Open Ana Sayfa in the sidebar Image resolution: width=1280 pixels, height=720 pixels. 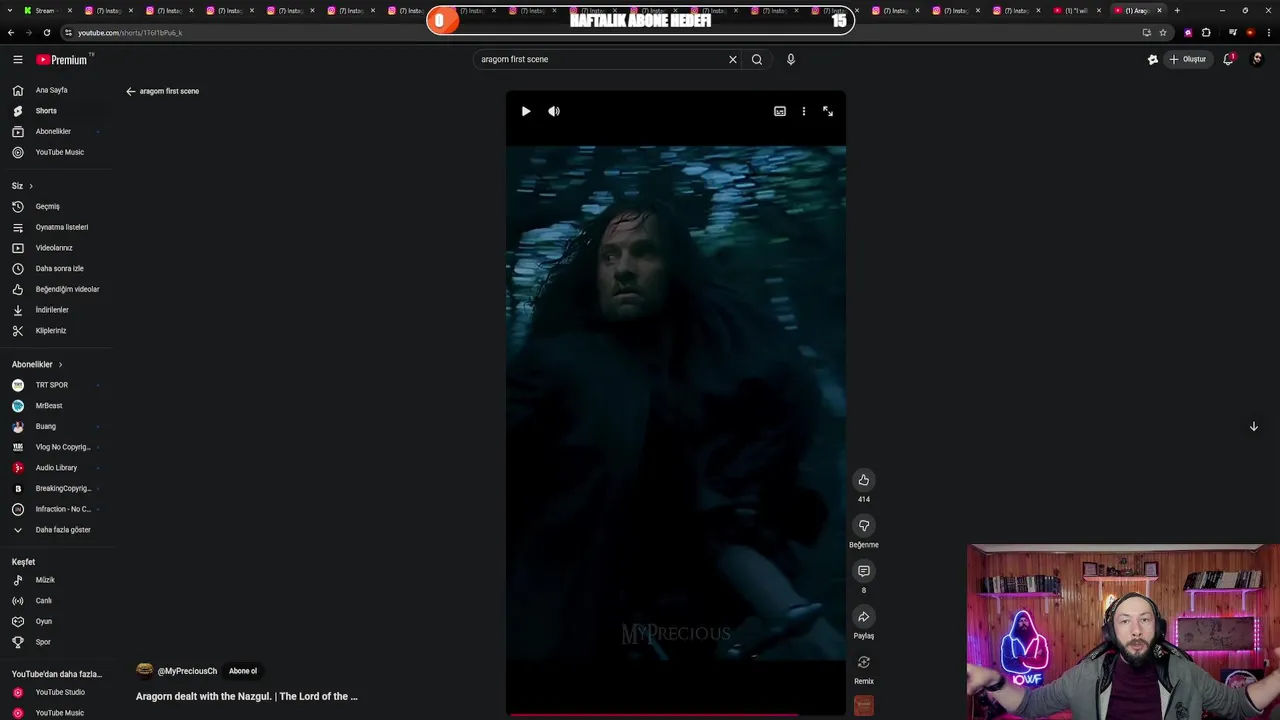coord(55,90)
